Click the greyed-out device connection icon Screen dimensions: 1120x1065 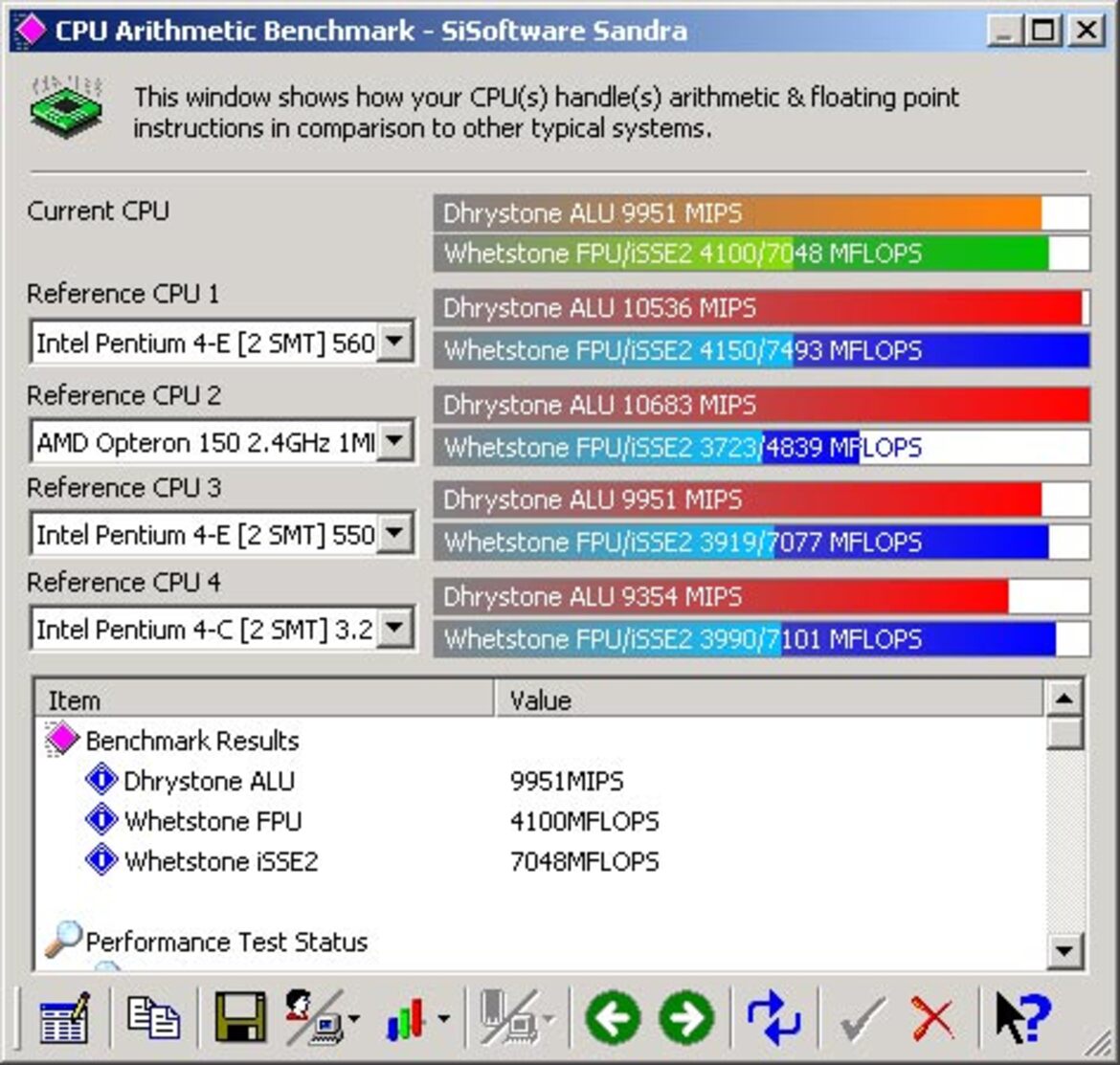[x=508, y=1017]
